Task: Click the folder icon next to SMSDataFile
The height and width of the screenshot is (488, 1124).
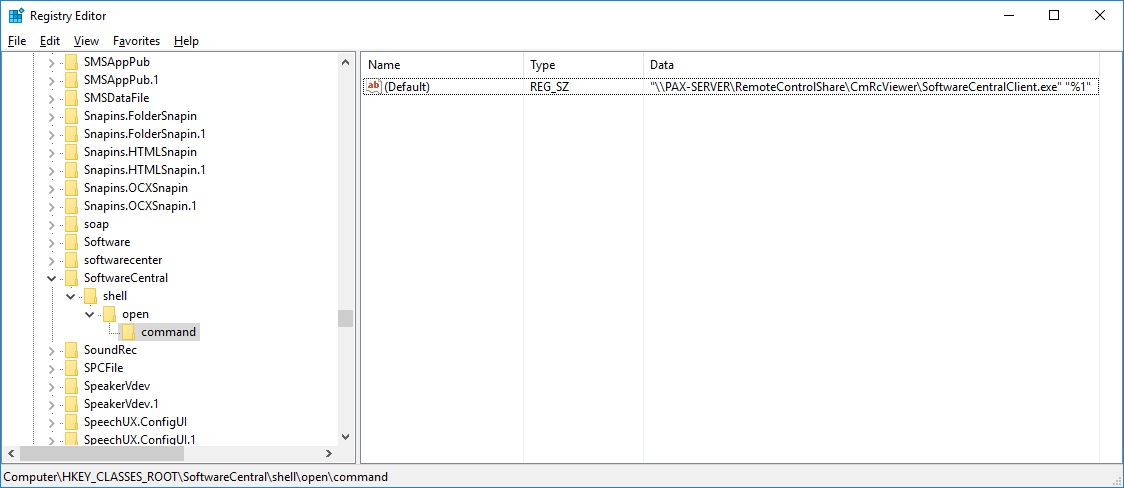Action: [x=71, y=98]
